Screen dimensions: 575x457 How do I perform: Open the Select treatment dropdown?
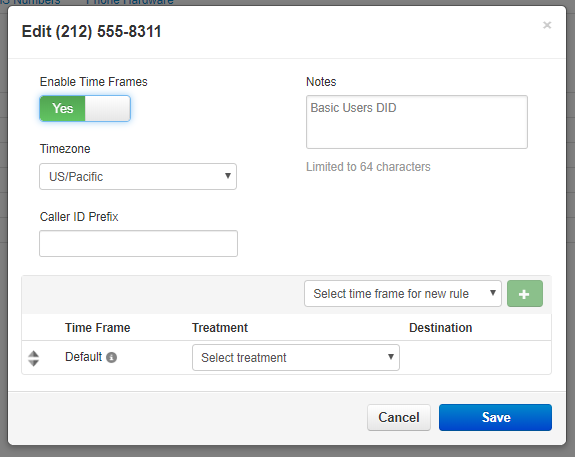coord(296,357)
